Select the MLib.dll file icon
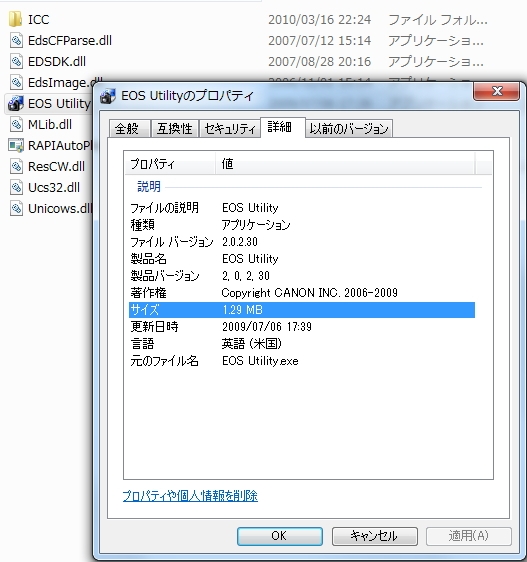527x562 pixels. [16, 124]
